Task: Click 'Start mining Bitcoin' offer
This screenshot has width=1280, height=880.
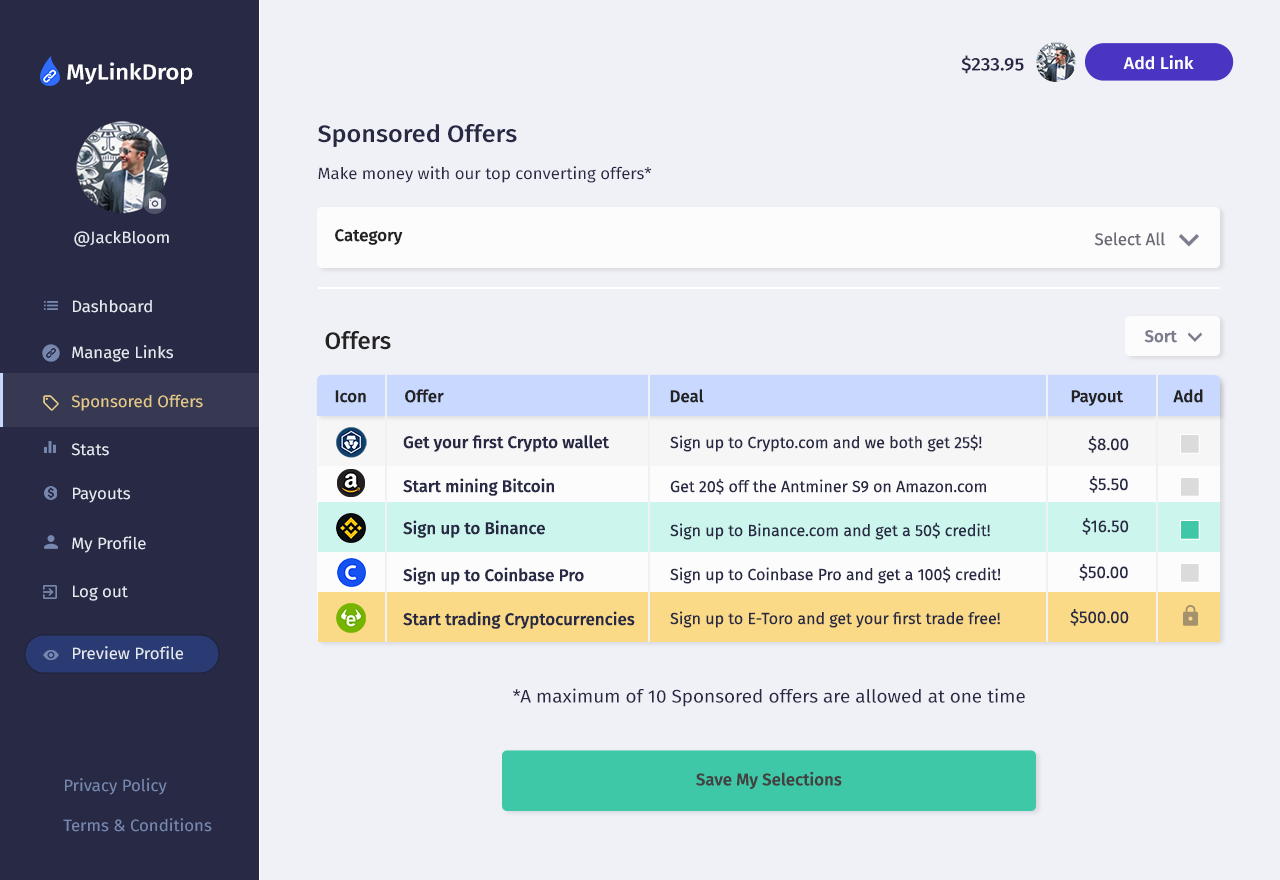Action: point(479,486)
